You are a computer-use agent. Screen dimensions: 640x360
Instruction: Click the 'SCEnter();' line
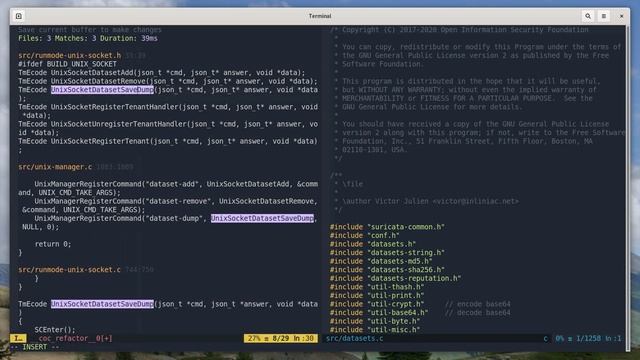tap(55, 330)
